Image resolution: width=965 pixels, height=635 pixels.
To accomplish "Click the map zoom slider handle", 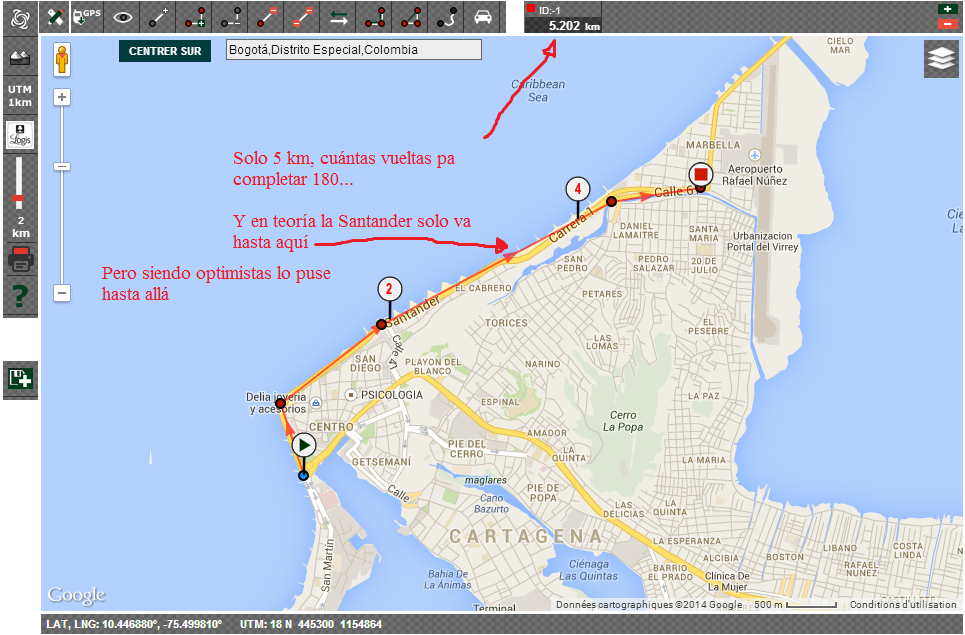I will pos(62,167).
